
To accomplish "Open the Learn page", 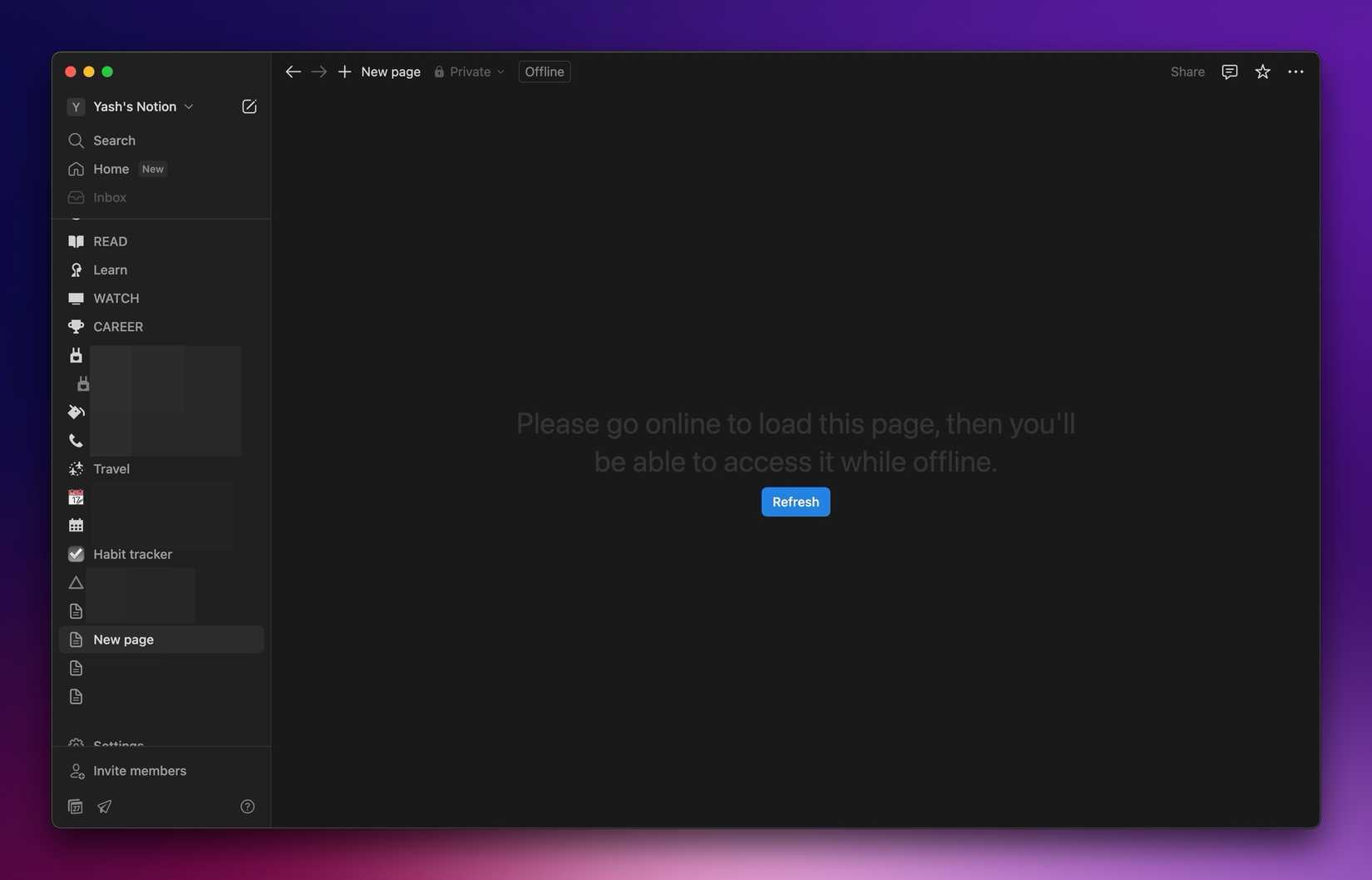I will coord(161,269).
